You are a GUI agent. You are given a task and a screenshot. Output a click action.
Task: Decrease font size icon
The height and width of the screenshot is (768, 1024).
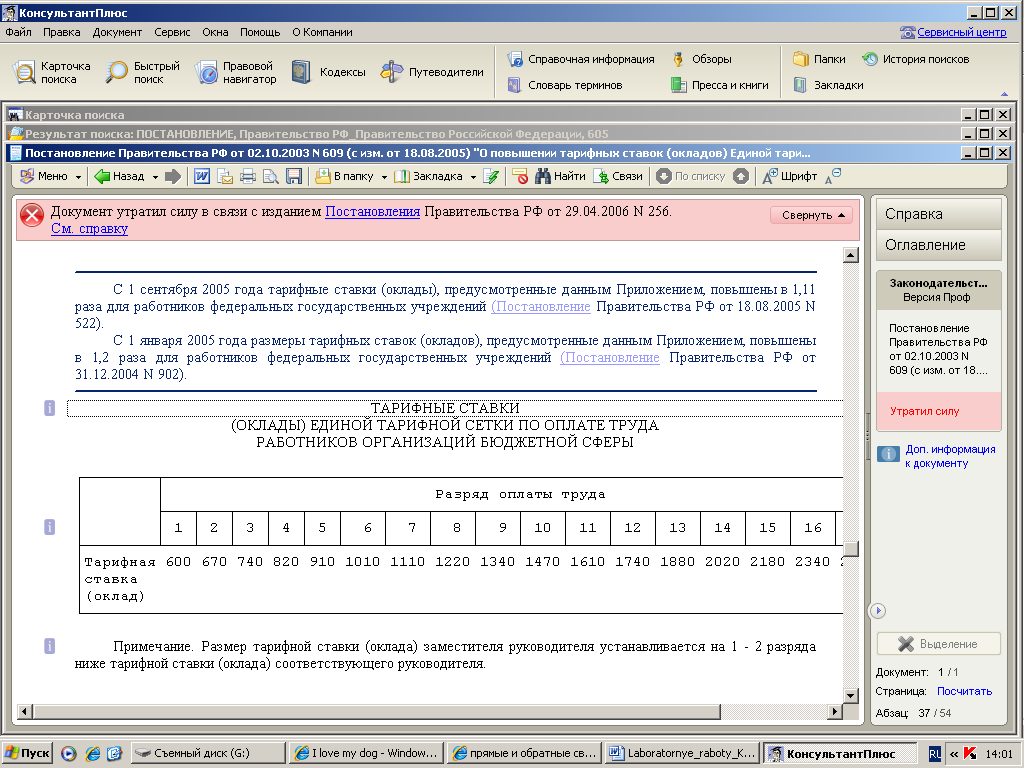(833, 176)
